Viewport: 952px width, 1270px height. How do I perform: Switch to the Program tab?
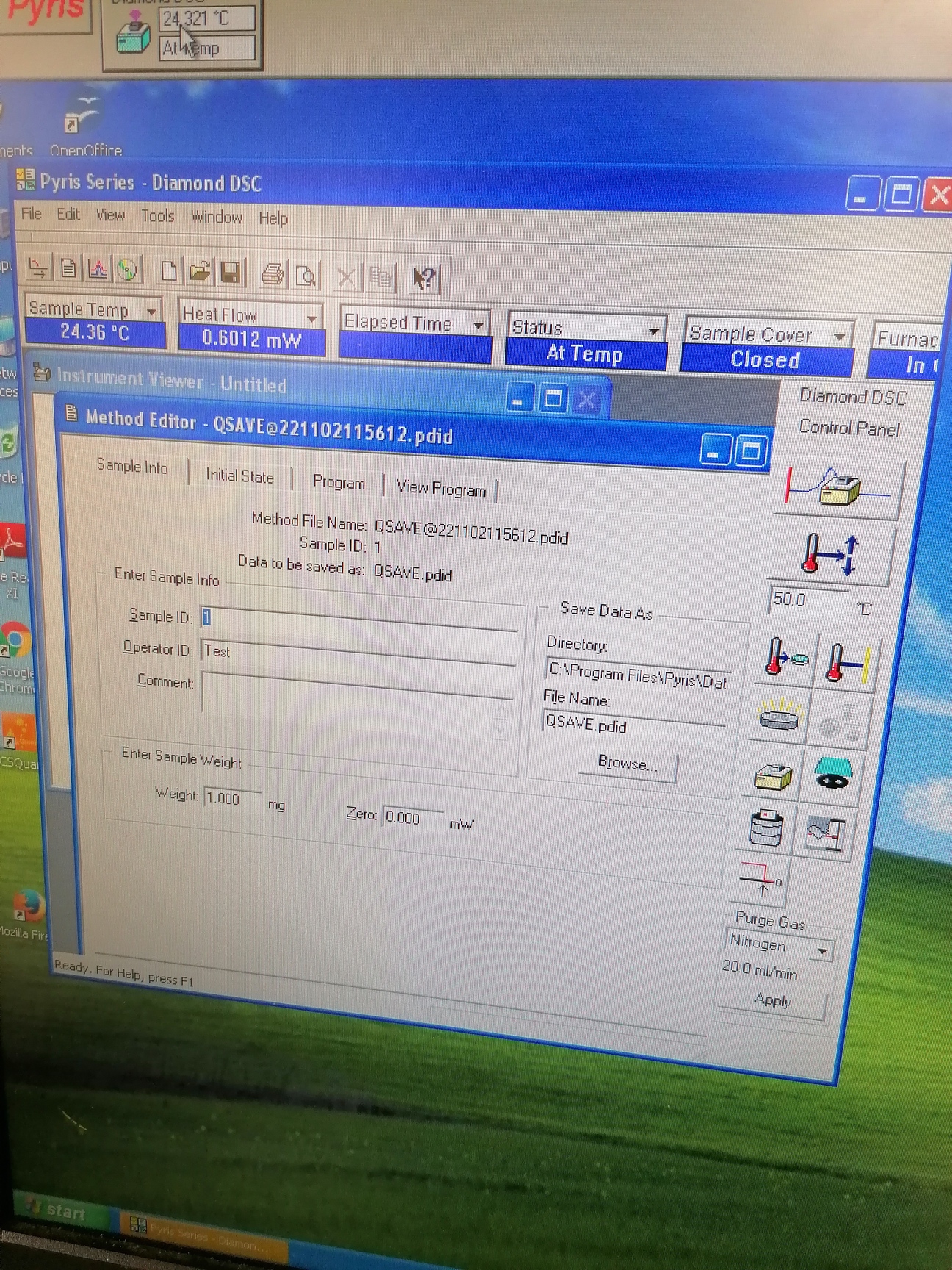pyautogui.click(x=338, y=482)
